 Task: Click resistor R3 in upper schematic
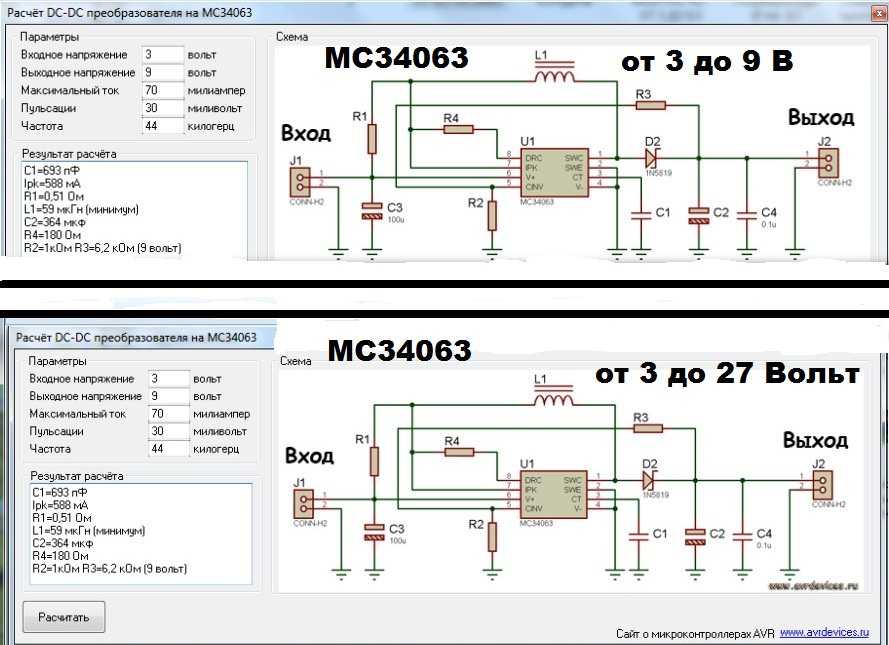(650, 105)
